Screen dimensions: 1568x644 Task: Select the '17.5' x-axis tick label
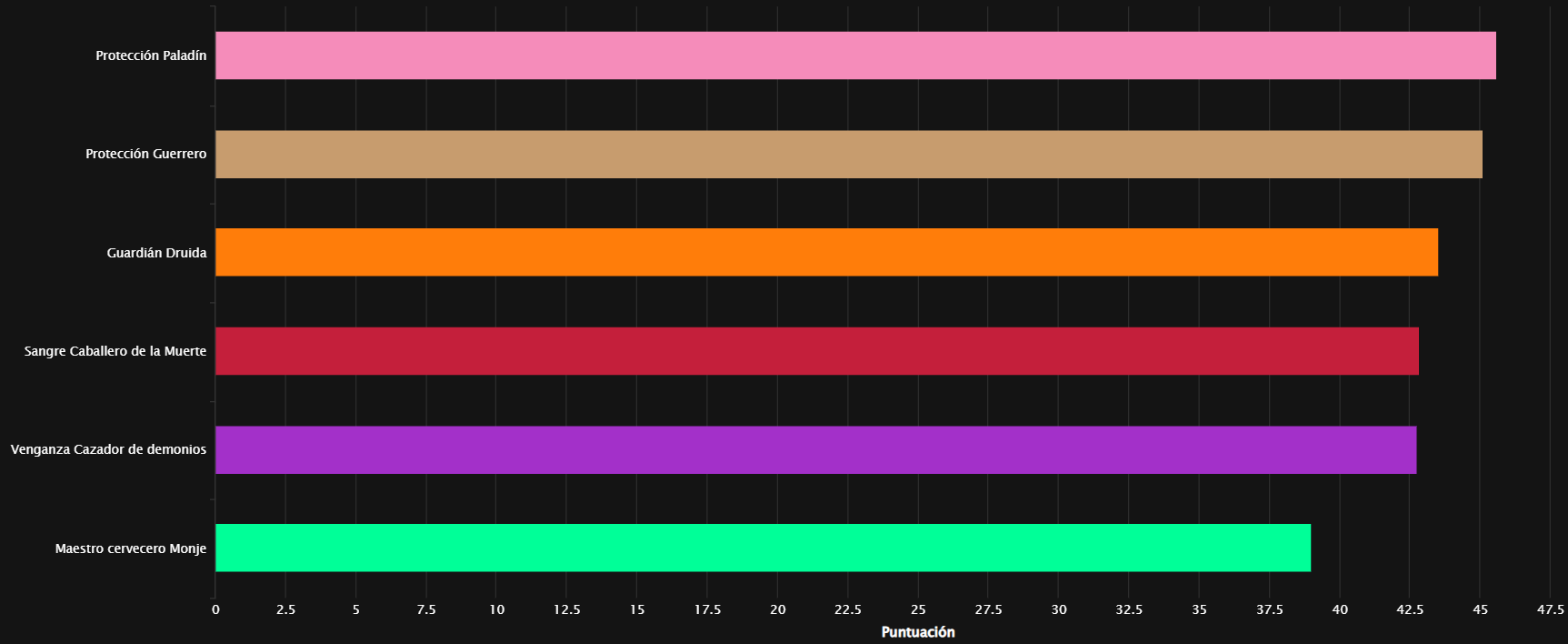[707, 609]
